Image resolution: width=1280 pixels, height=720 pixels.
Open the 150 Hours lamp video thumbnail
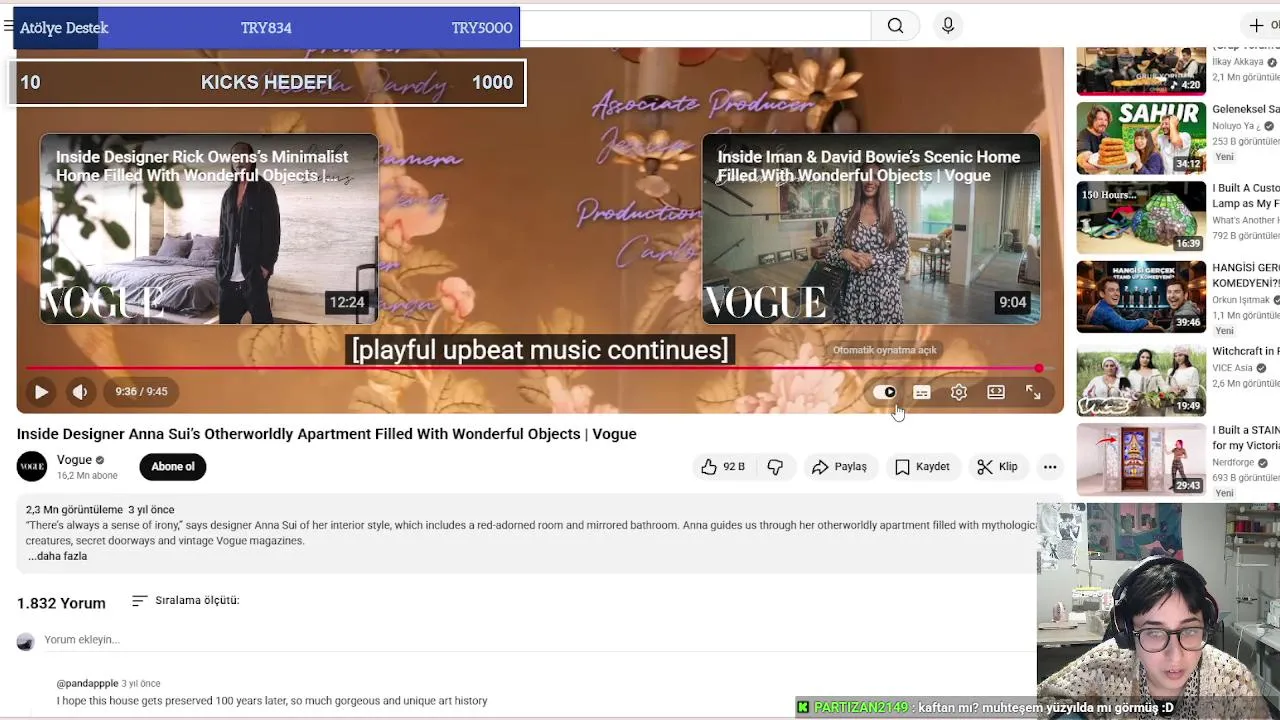tap(1141, 217)
